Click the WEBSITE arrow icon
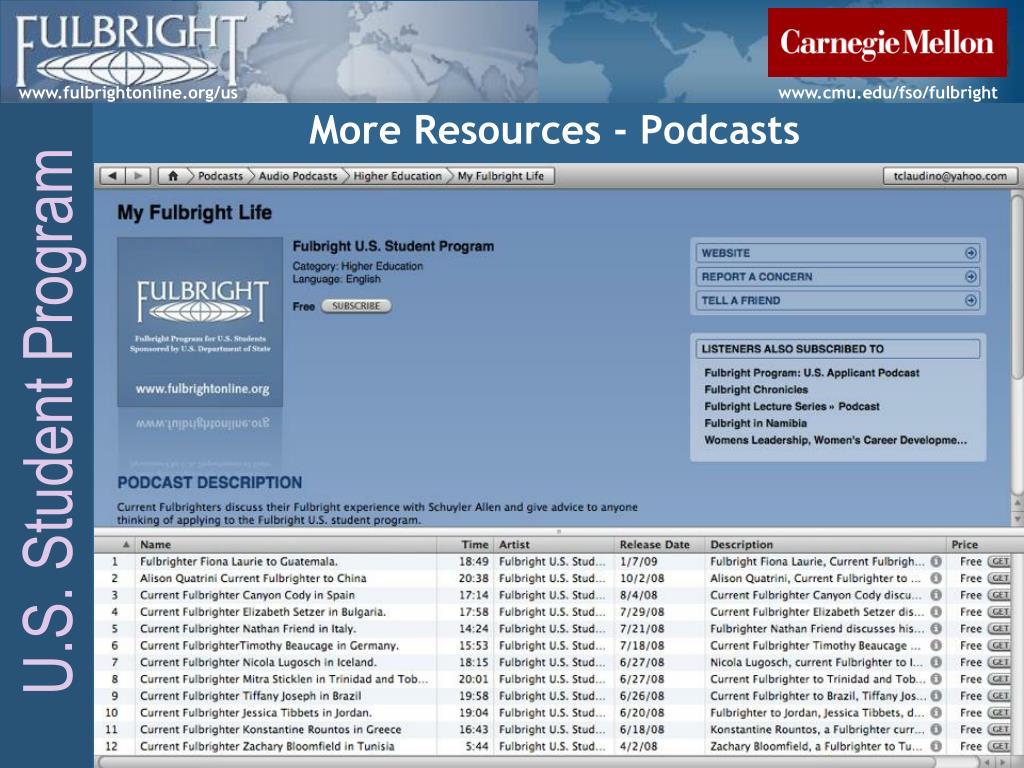The height and width of the screenshot is (768, 1024). pos(970,253)
